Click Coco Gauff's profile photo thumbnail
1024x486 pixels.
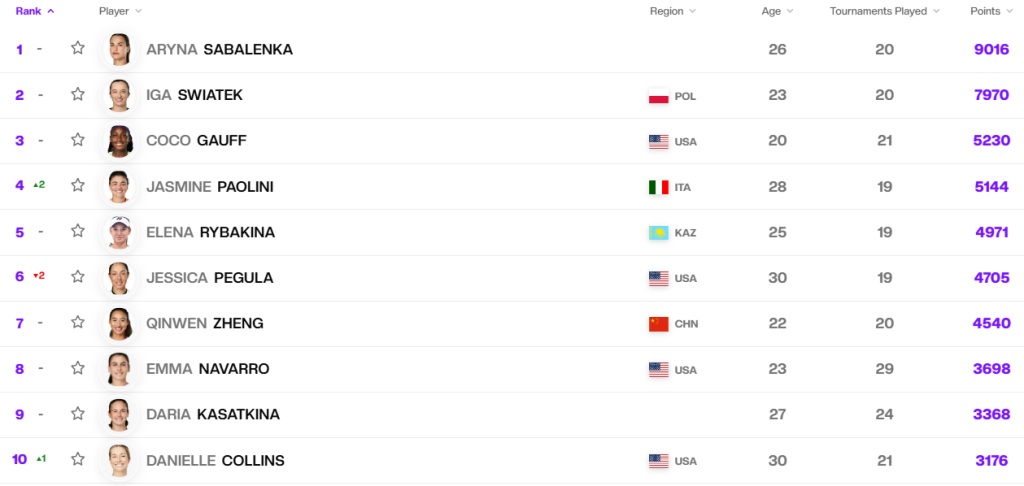click(x=120, y=141)
